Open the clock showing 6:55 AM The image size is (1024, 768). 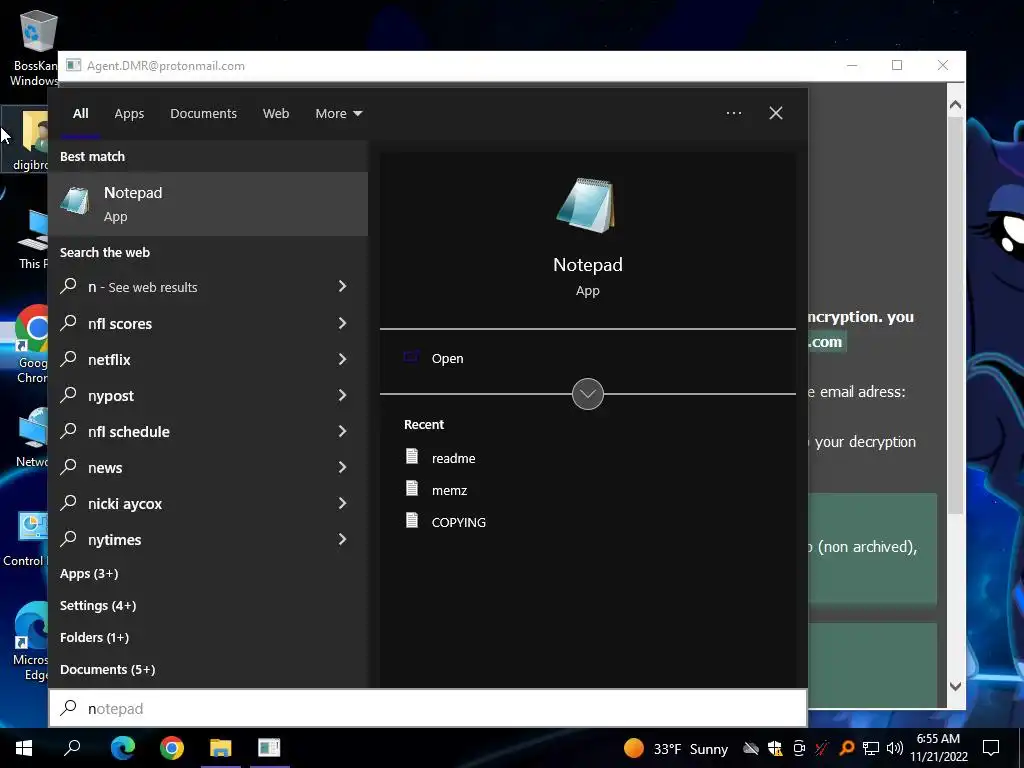938,748
